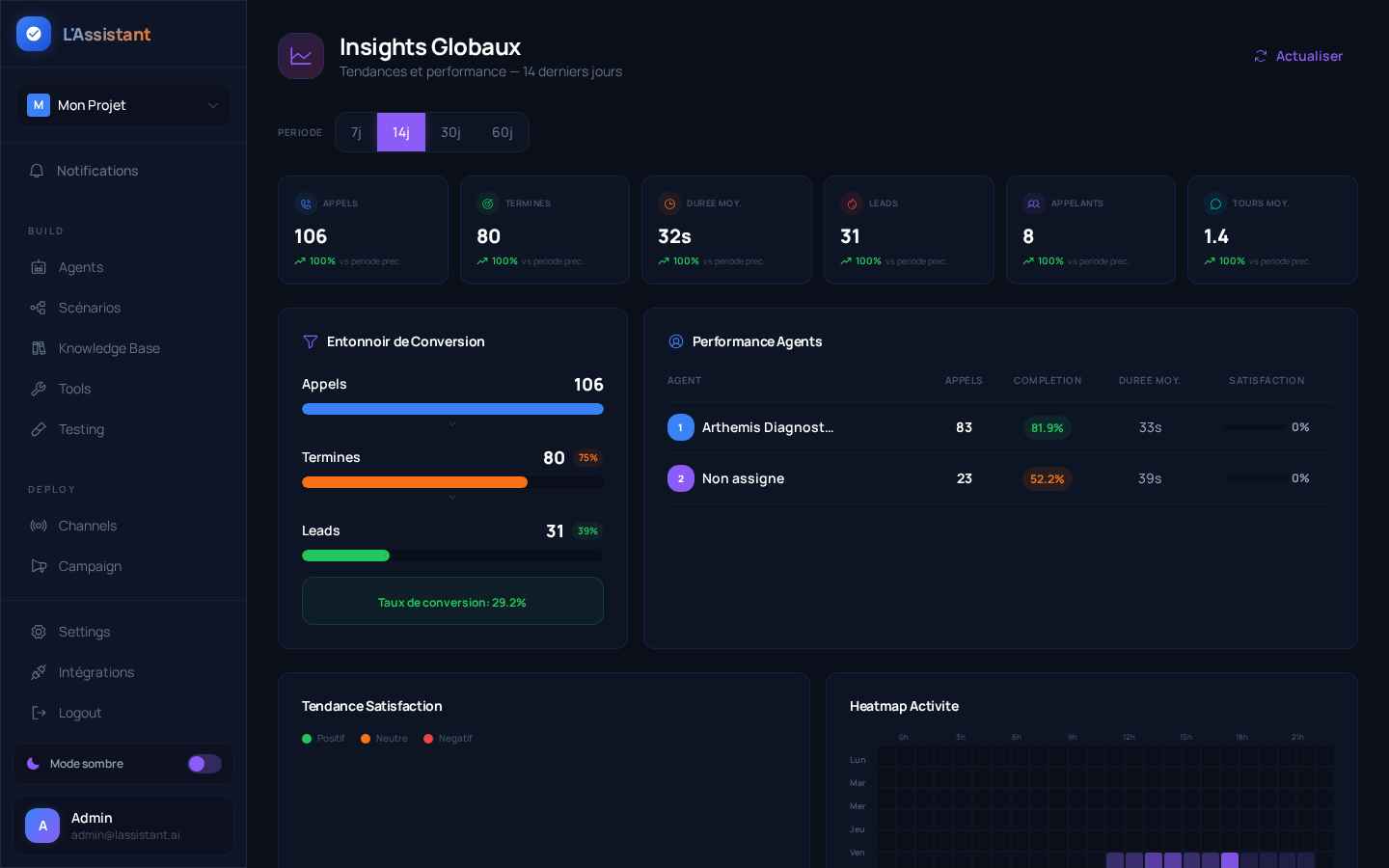1389x868 pixels.
Task: Toggle the Mode sombre switch
Action: 204,764
